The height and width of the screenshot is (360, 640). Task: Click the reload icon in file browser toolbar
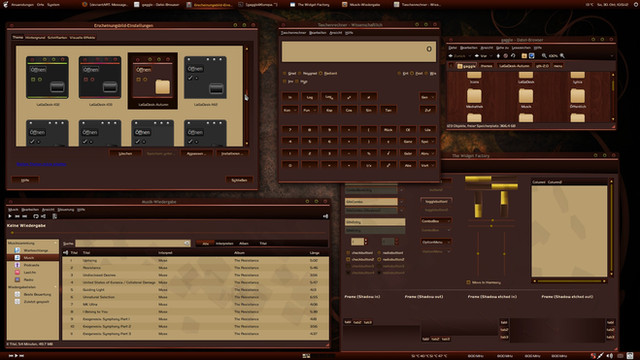pos(513,56)
